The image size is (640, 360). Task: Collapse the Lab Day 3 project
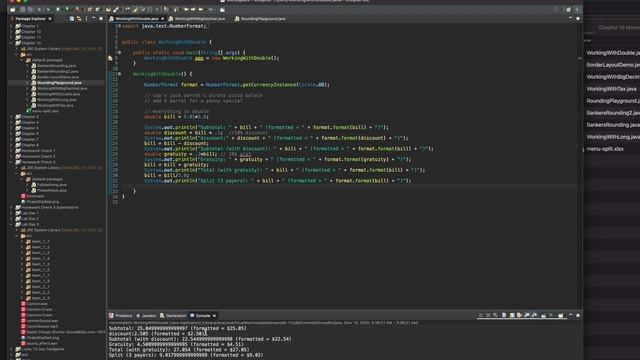[11, 224]
